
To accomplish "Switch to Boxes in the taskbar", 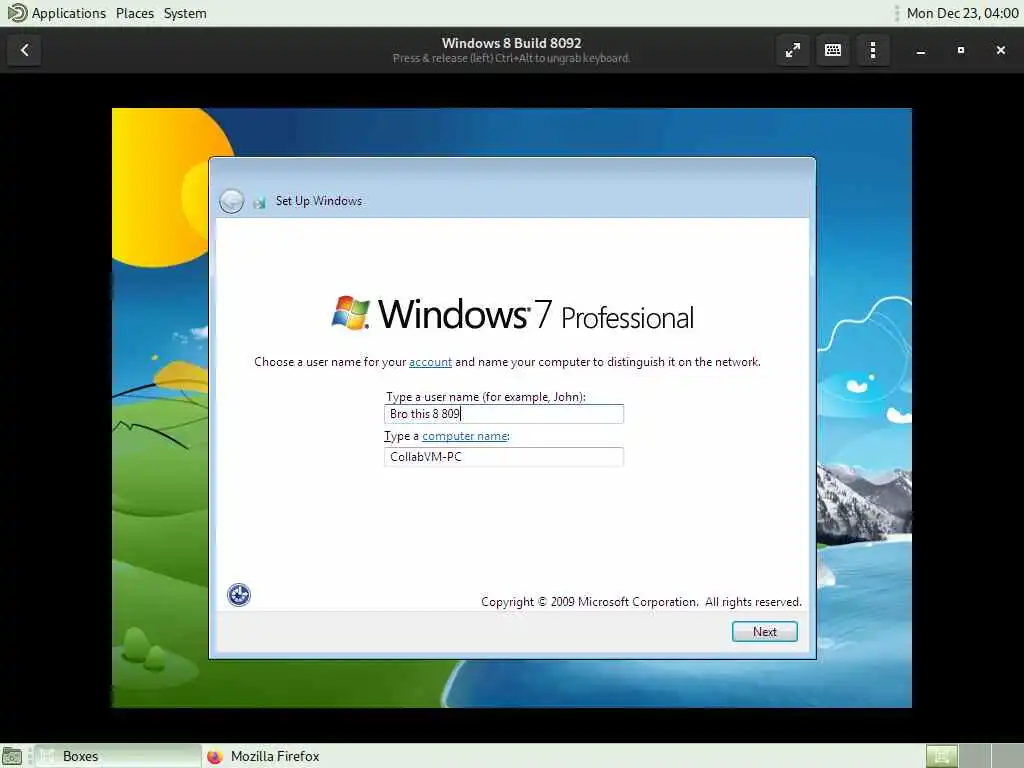I will tap(118, 756).
